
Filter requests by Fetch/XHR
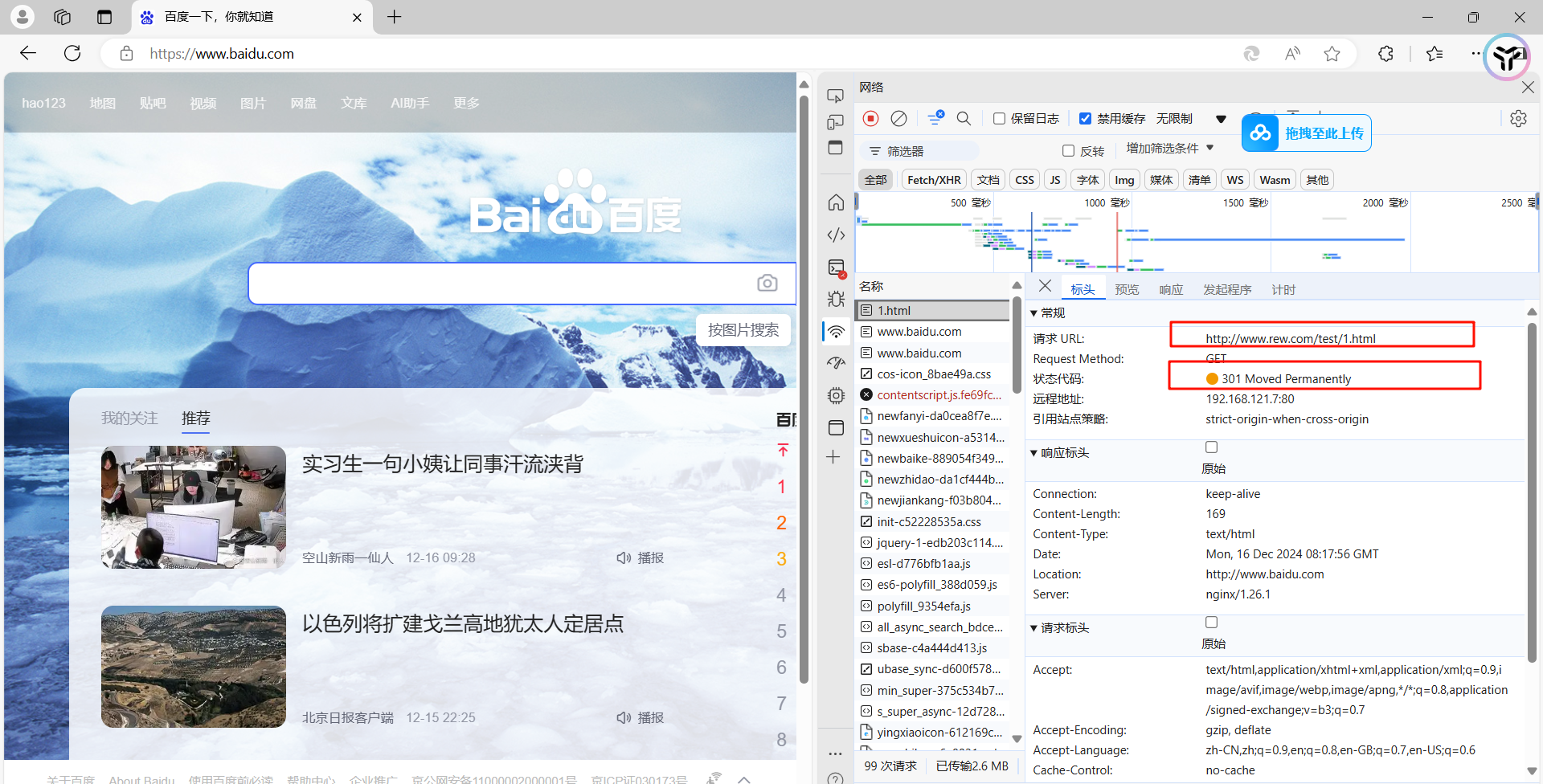pyautogui.click(x=934, y=180)
